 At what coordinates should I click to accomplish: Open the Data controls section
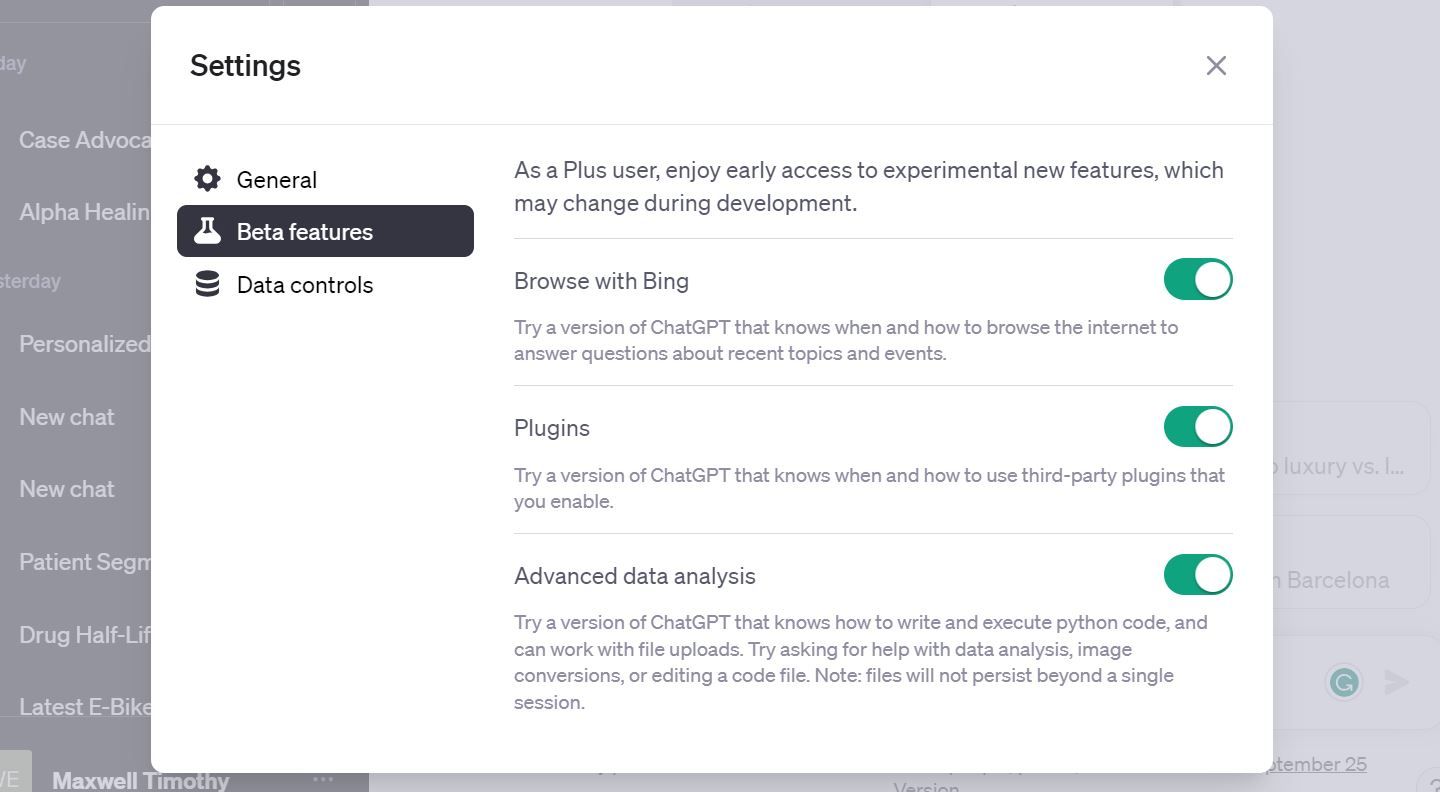304,284
